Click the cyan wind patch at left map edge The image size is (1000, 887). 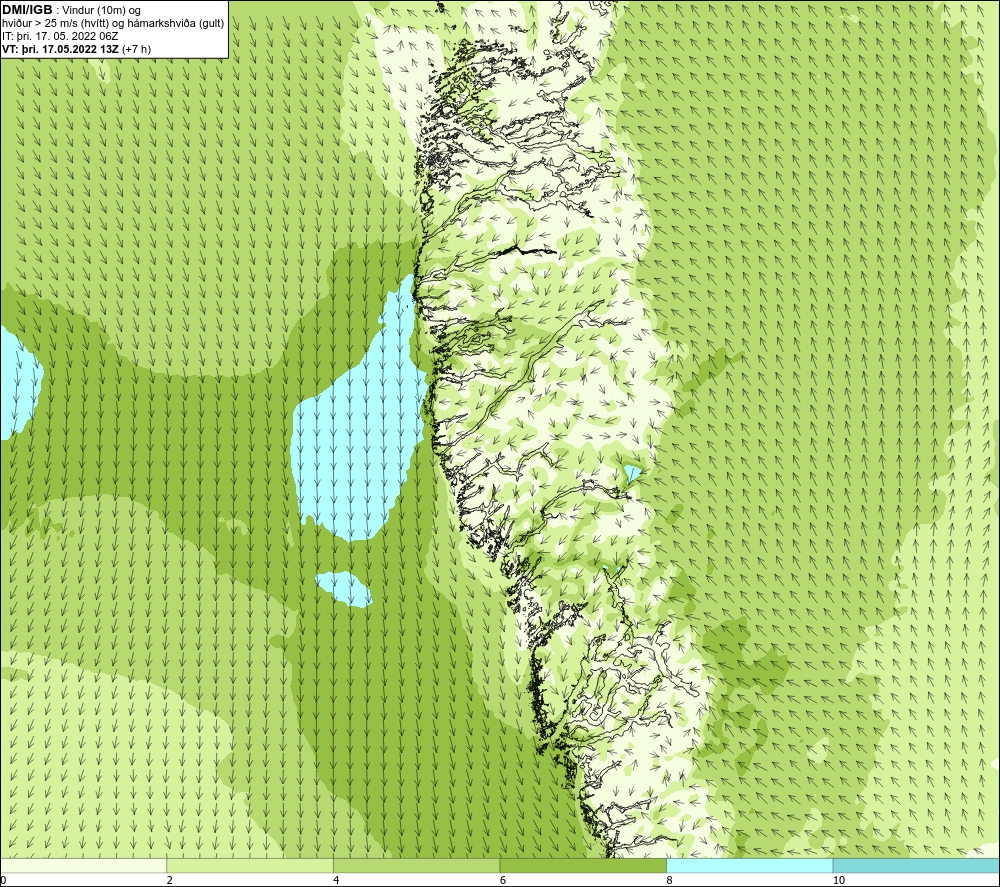(18, 383)
